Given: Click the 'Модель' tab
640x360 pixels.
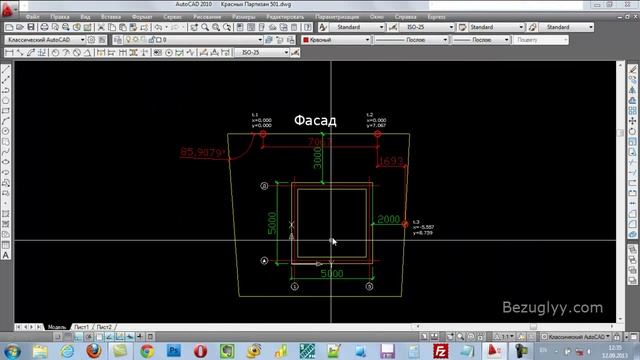Looking at the screenshot, I should [57, 327].
